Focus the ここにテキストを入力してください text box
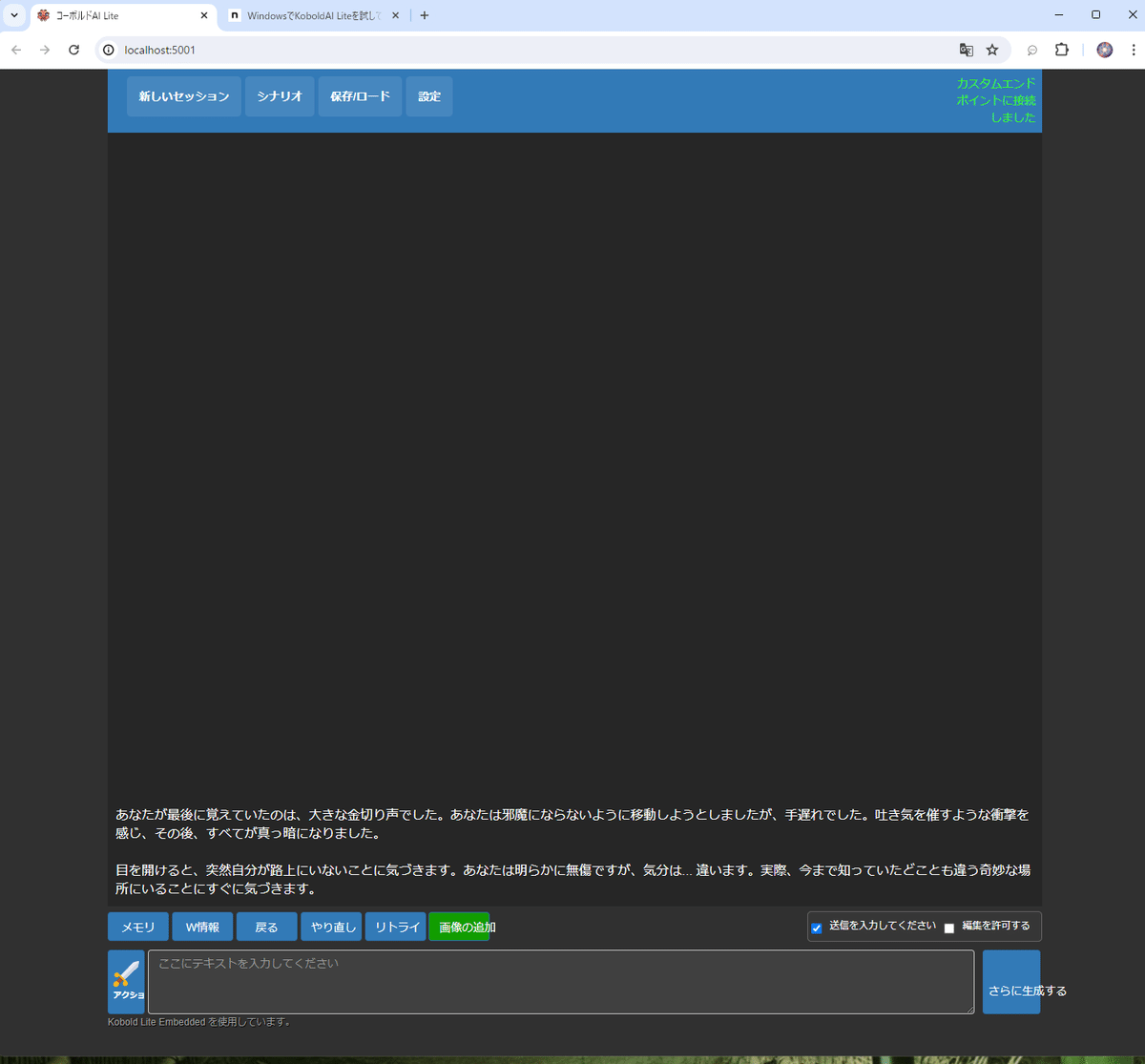Image resolution: width=1145 pixels, height=1064 pixels. 561,981
